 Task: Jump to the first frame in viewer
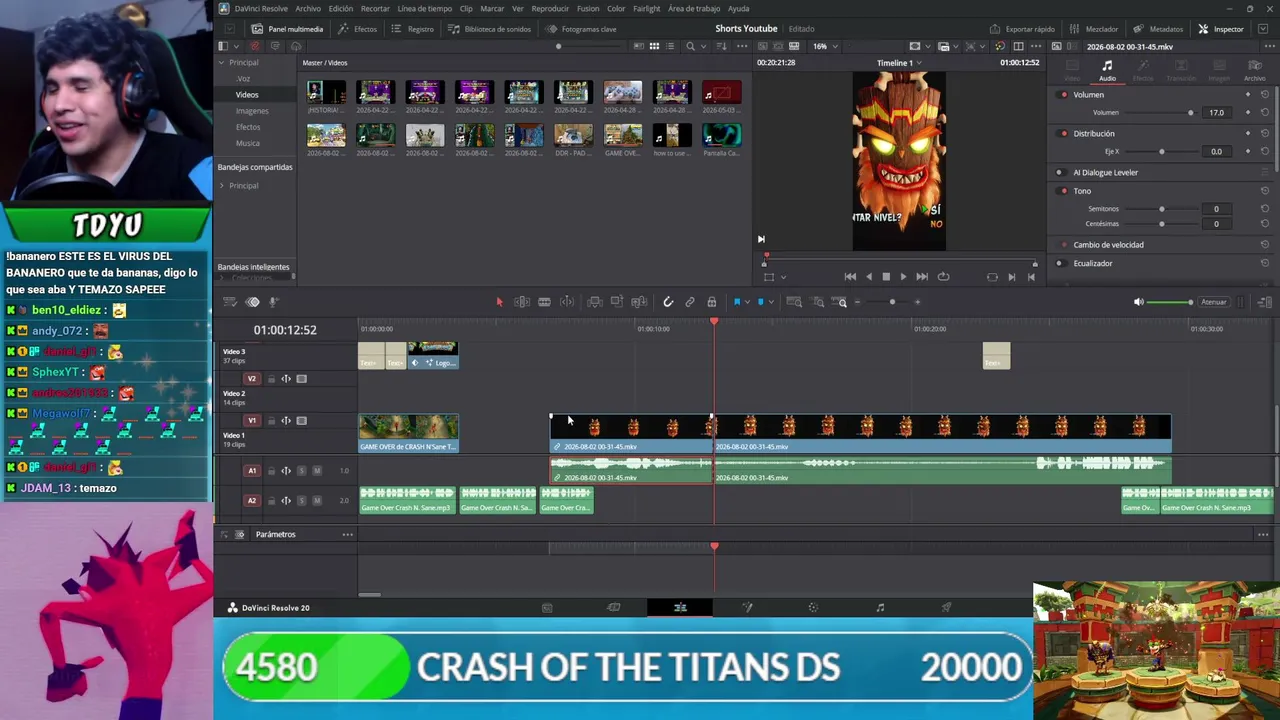pos(850,277)
